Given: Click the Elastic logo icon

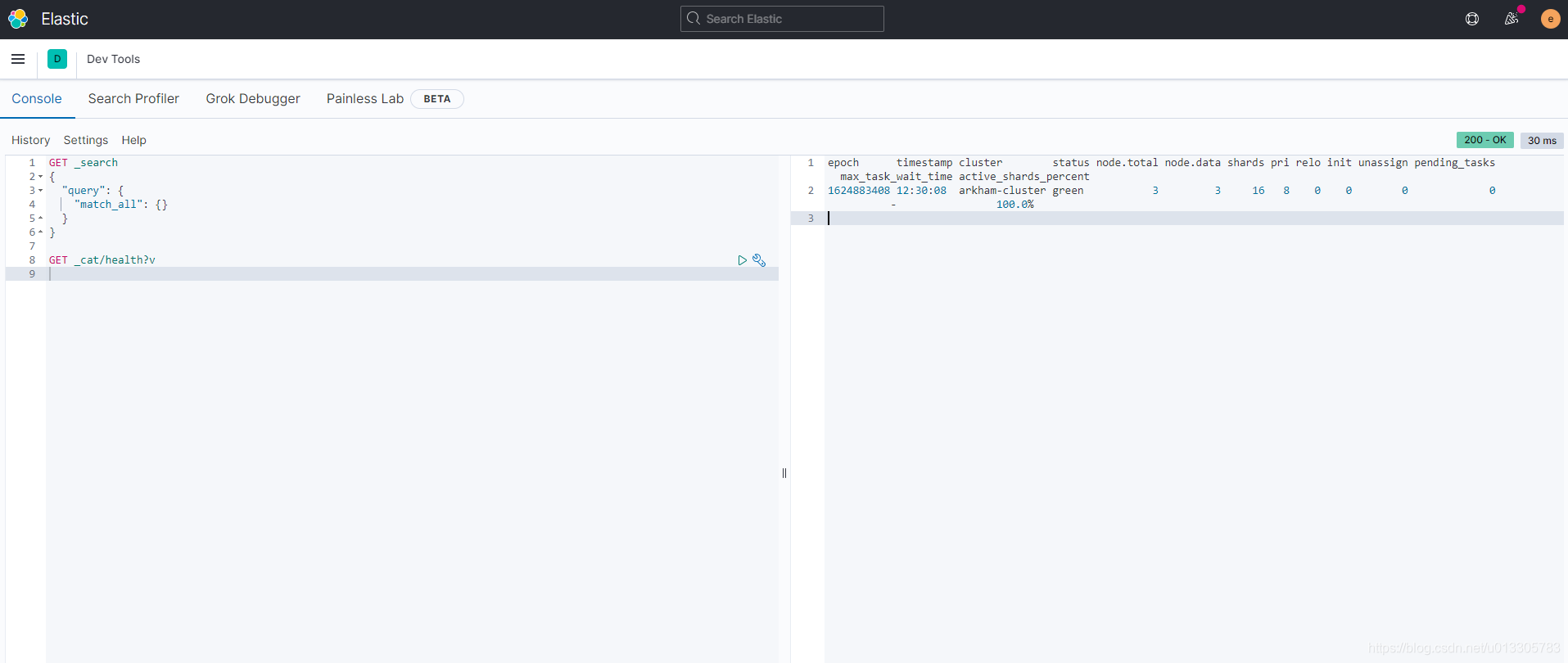Looking at the screenshot, I should pos(18,19).
